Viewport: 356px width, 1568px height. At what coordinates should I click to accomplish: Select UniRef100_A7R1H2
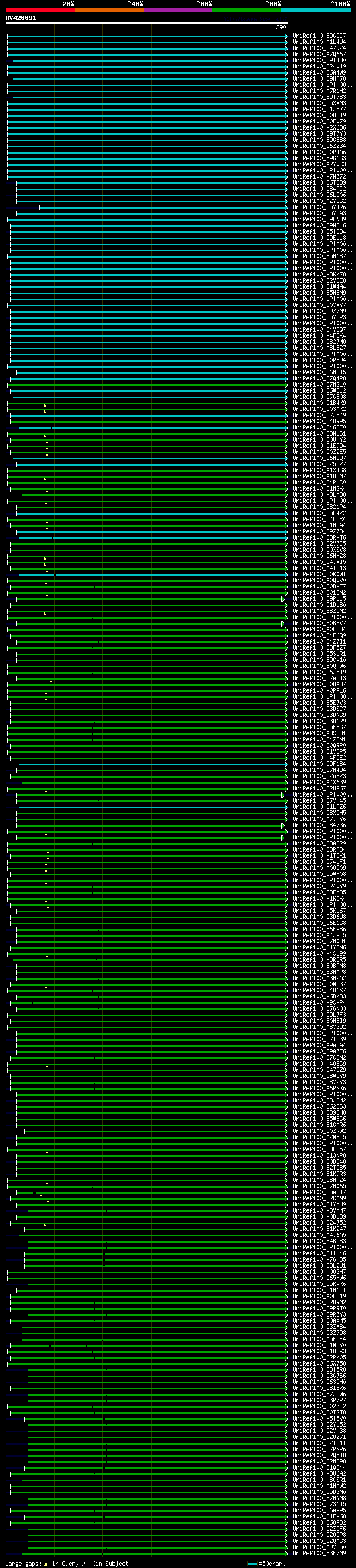[x=319, y=91]
